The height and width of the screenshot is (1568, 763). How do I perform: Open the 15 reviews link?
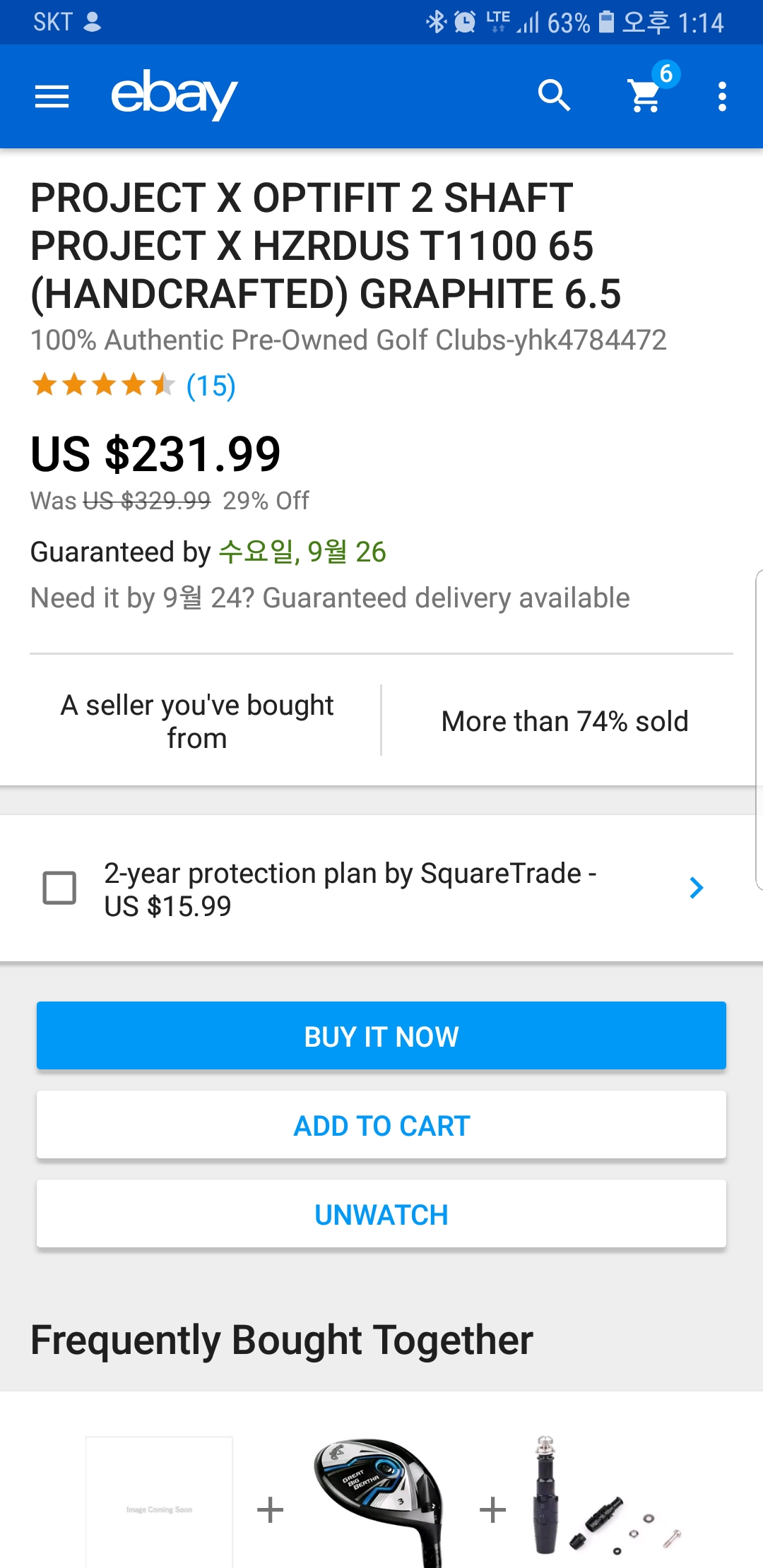tap(211, 386)
